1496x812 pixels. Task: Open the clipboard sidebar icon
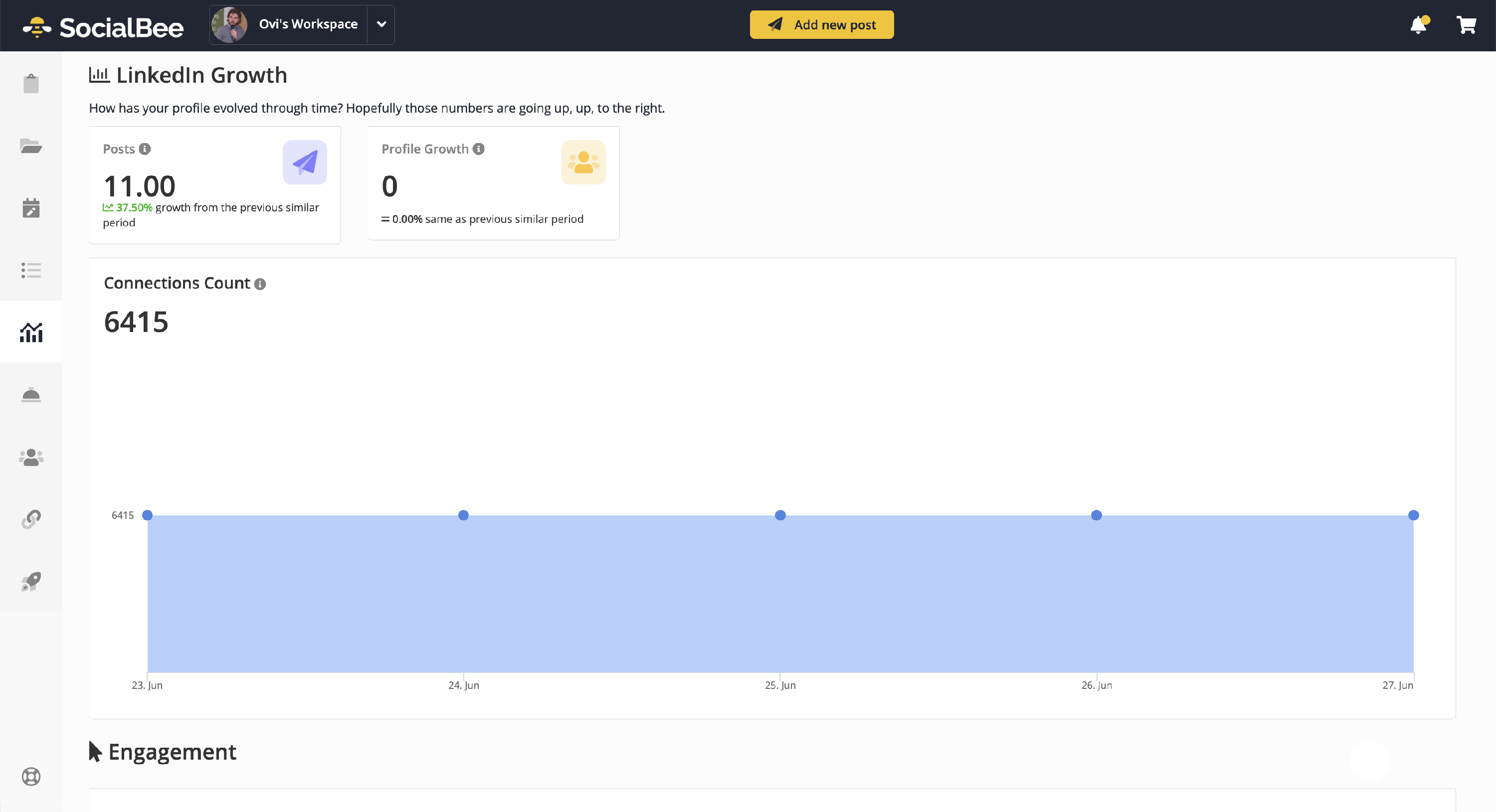31,84
